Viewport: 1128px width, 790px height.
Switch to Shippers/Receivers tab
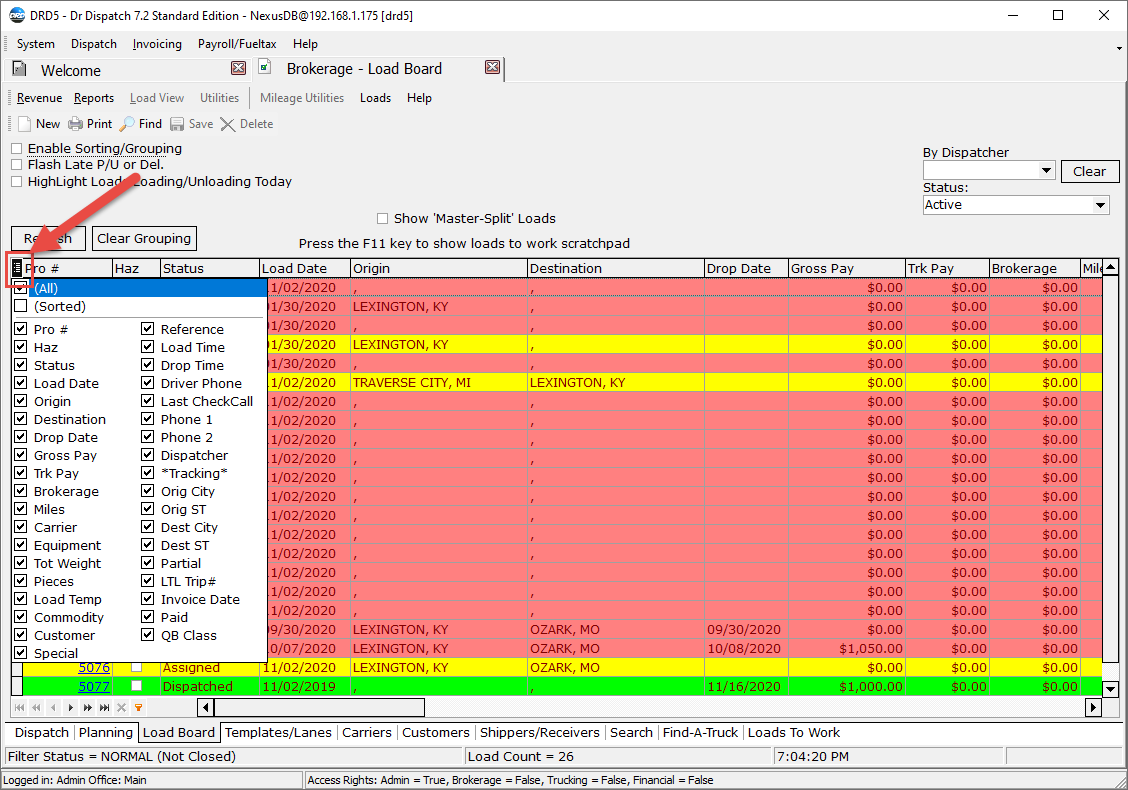(540, 732)
